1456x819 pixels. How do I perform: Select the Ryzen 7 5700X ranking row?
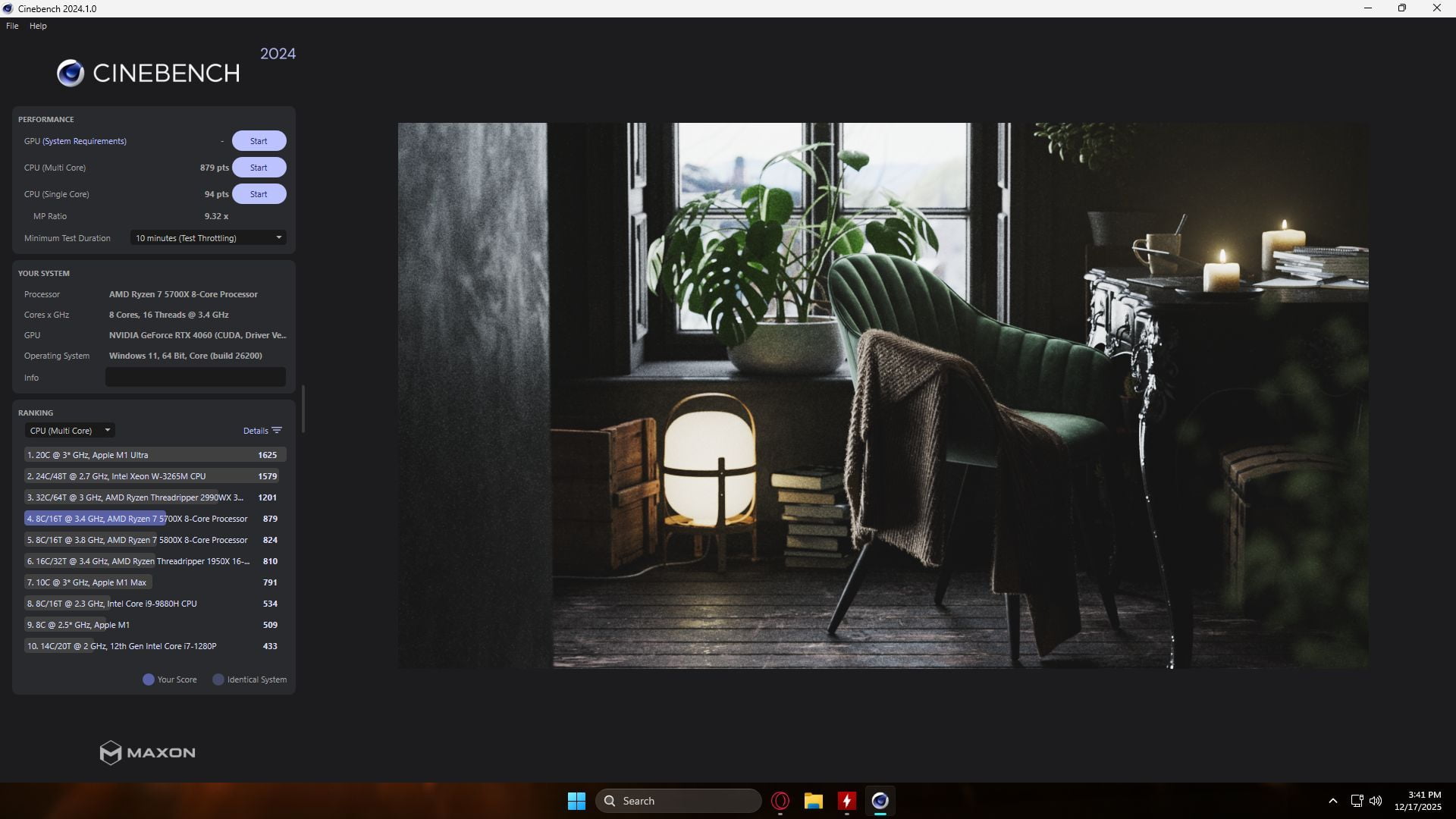(x=155, y=519)
